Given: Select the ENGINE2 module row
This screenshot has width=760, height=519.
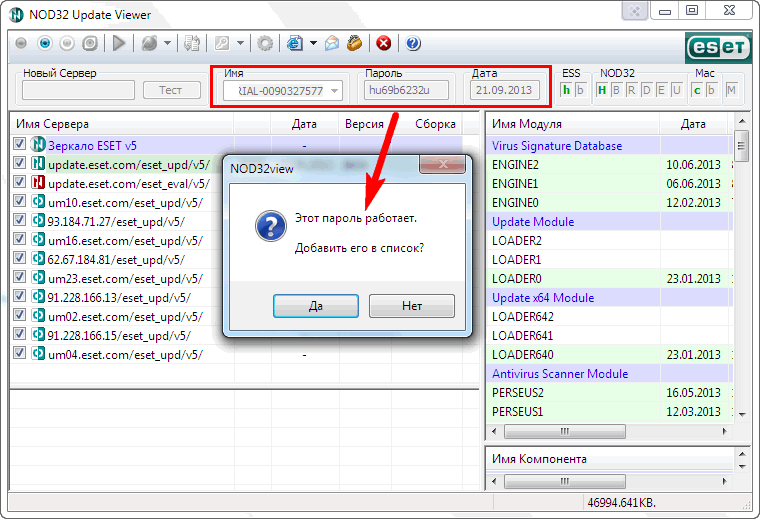Looking at the screenshot, I should point(610,165).
